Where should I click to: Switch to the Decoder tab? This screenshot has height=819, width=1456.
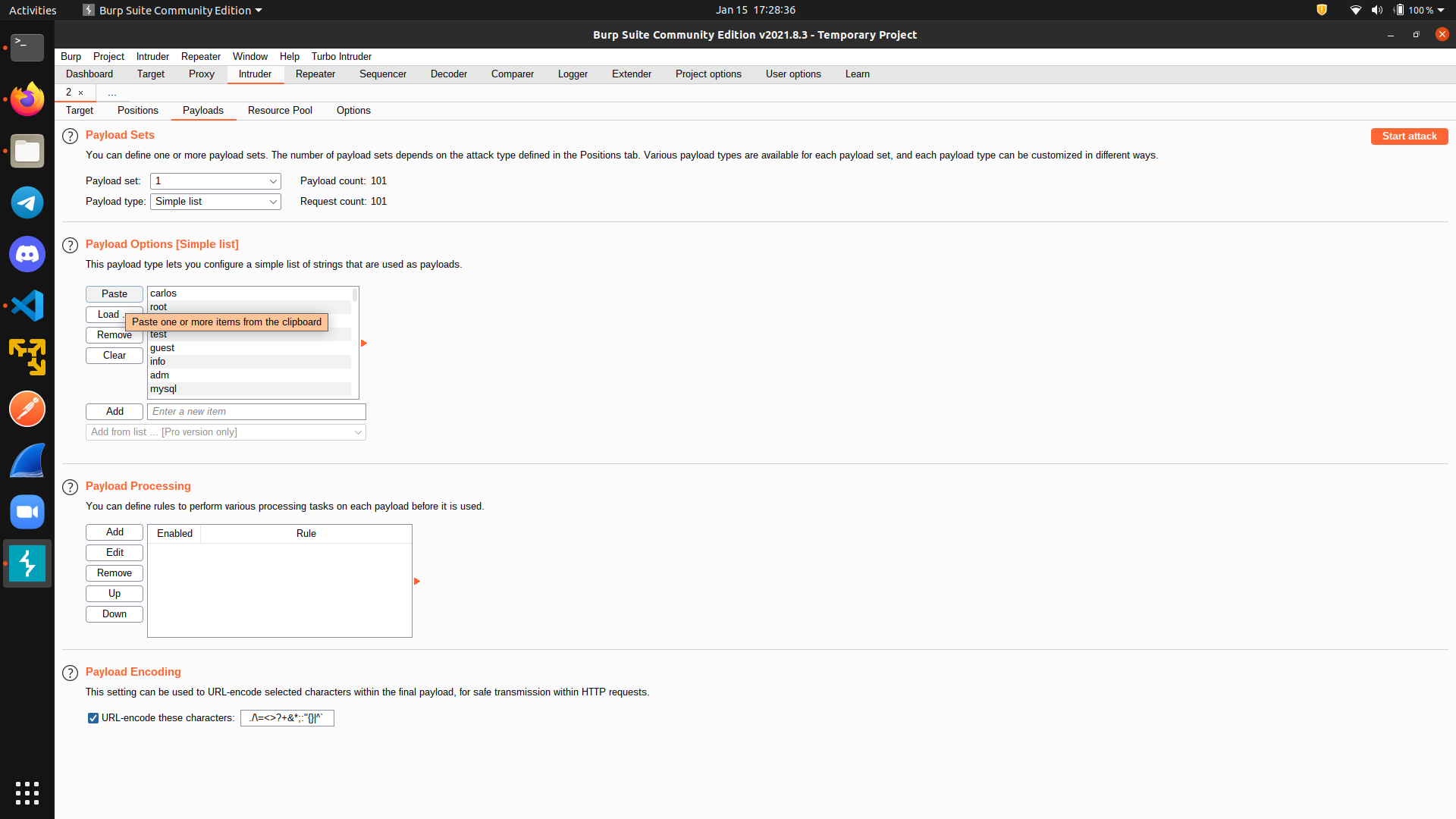pyautogui.click(x=449, y=74)
